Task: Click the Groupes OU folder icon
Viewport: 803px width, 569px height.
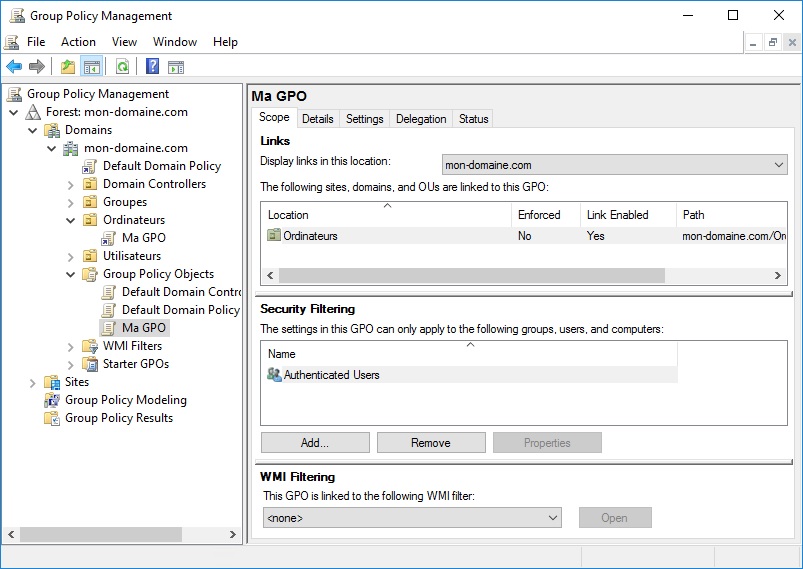Action: click(x=90, y=202)
